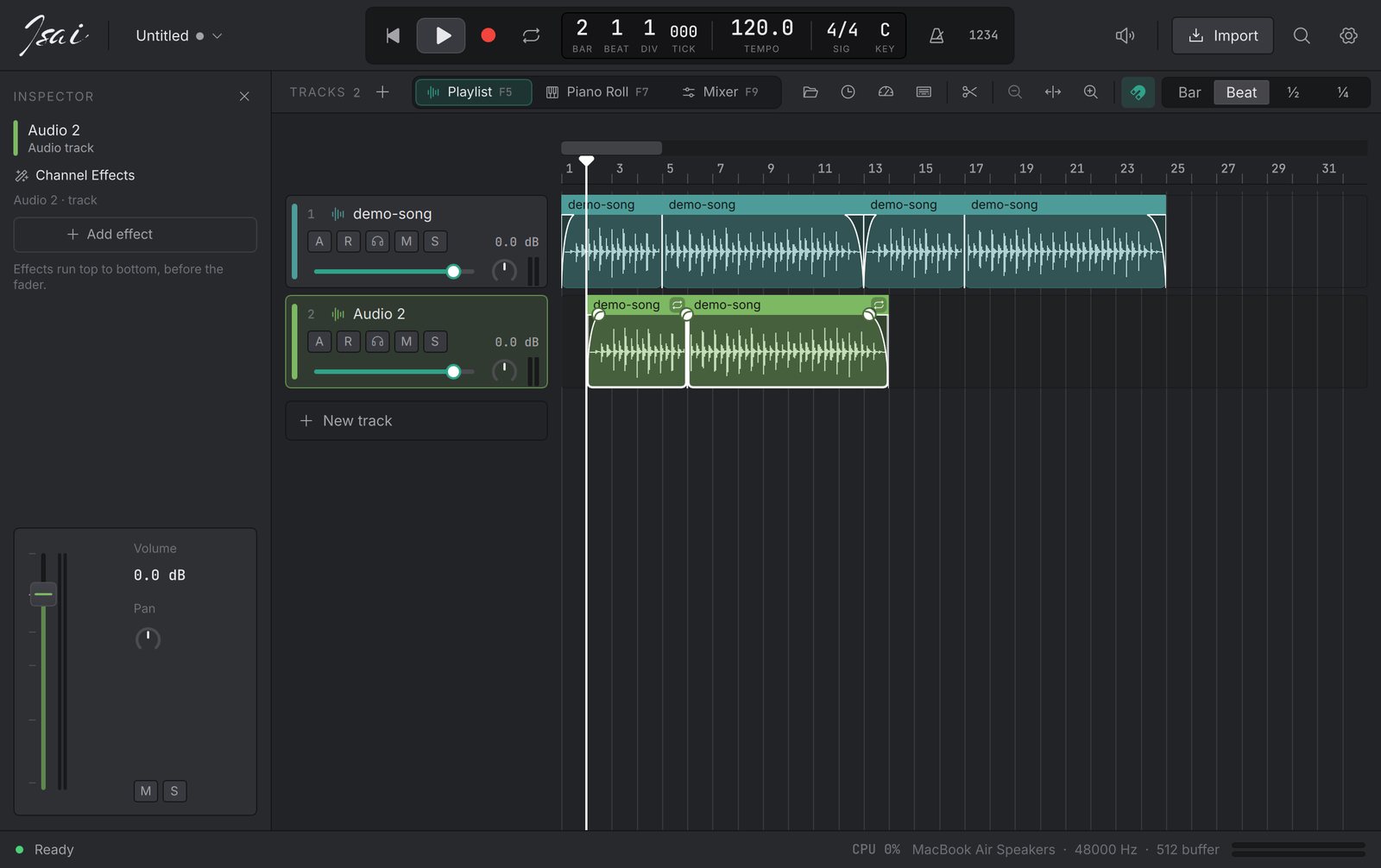This screenshot has height=868, width=1381.
Task: Set snap grid to Bar
Action: 1189,92
